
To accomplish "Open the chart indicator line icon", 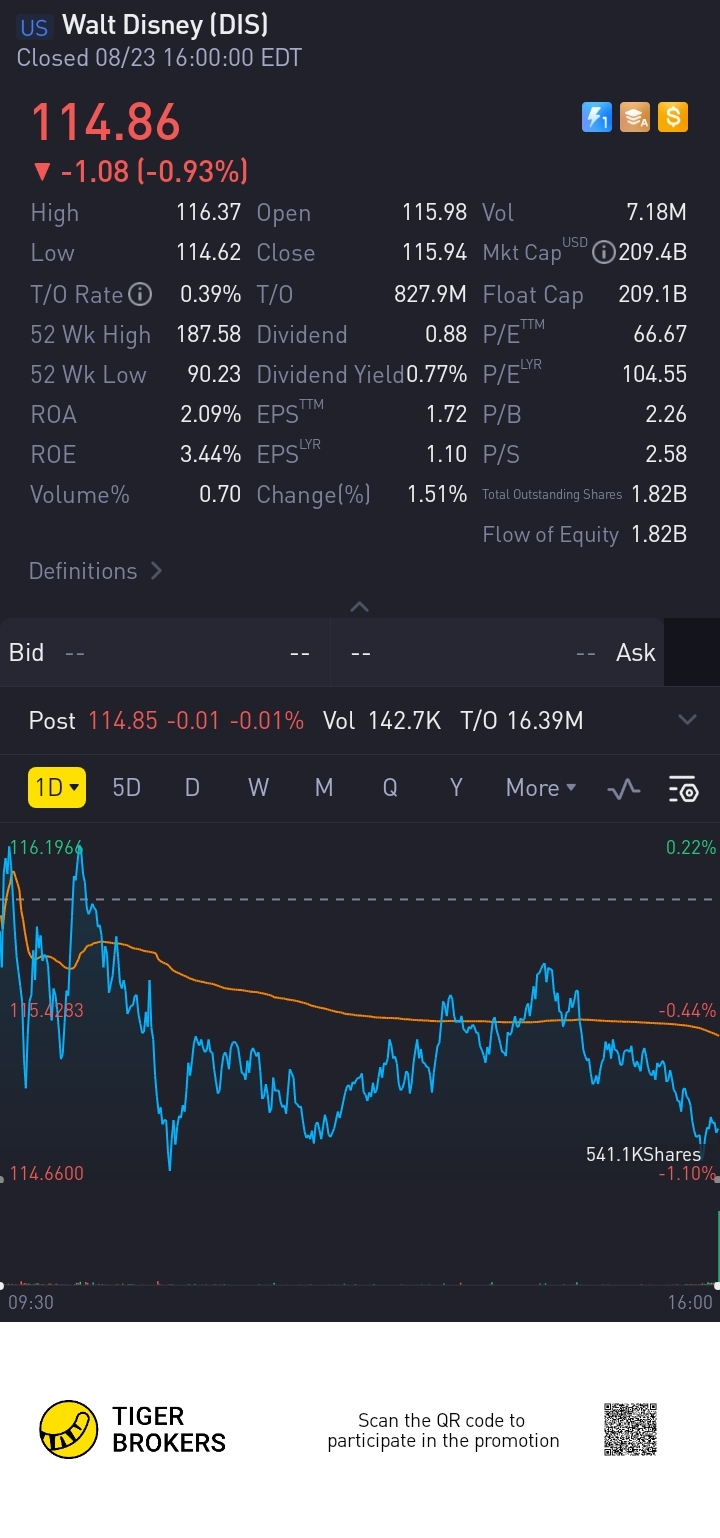I will pyautogui.click(x=624, y=789).
